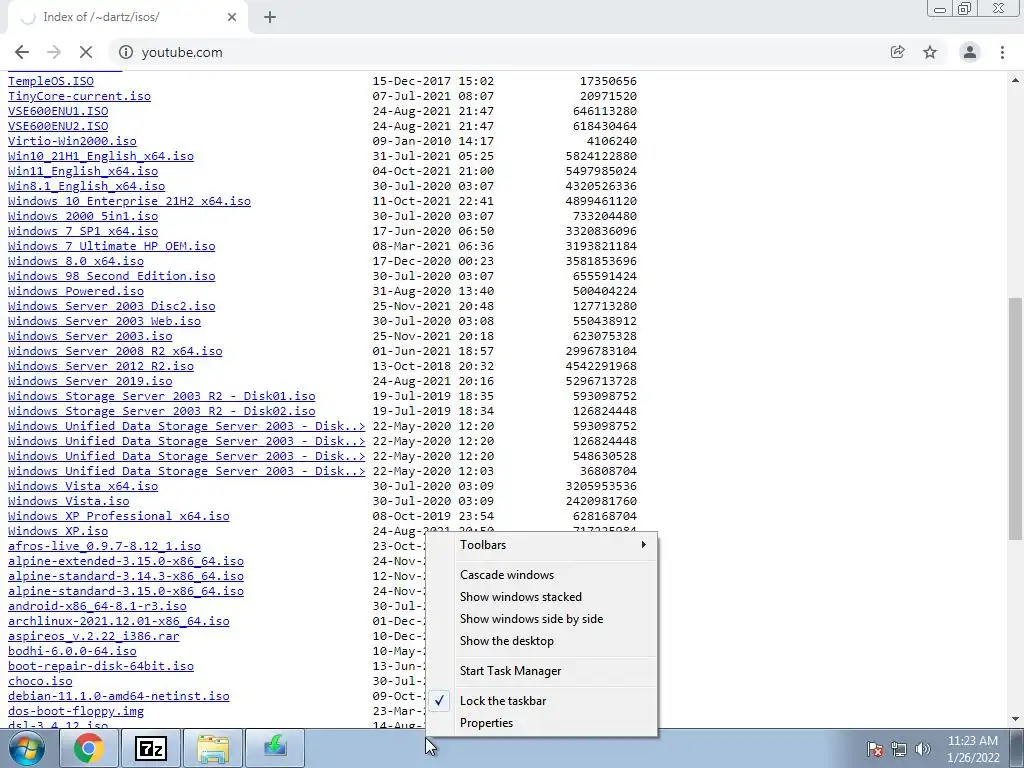Open Windows Explorer folder on taskbar
Image resolution: width=1024 pixels, height=768 pixels.
pos(213,748)
